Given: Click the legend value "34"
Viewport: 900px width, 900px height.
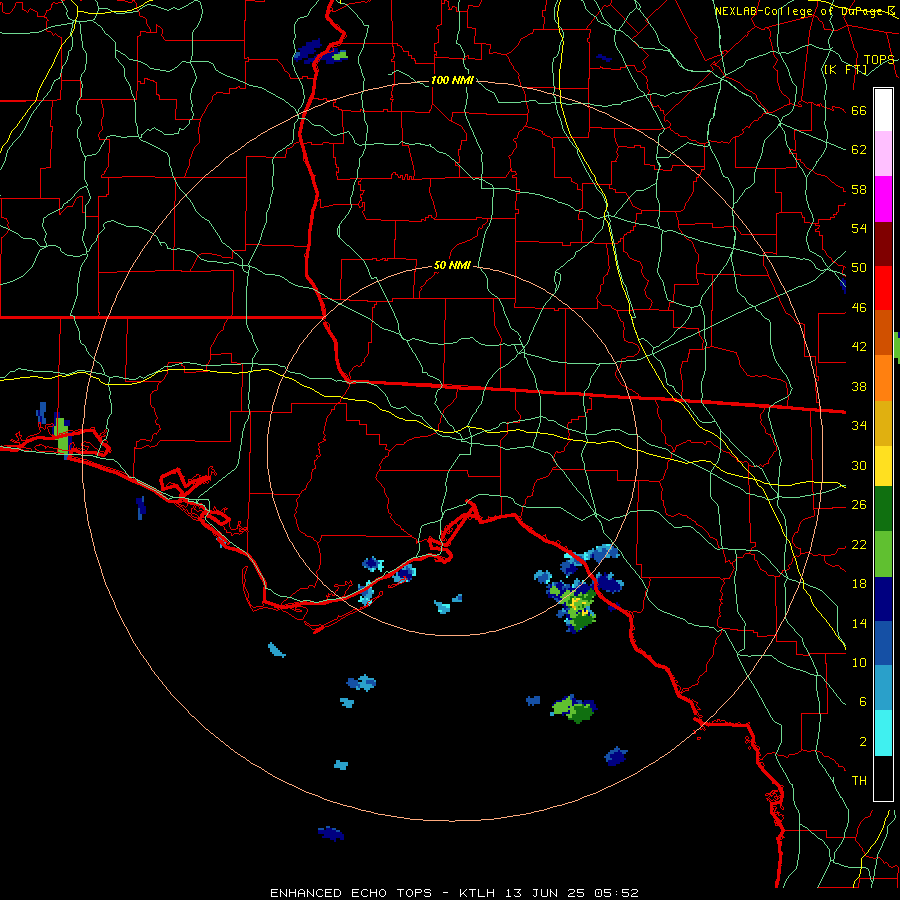Looking at the screenshot, I should (859, 426).
